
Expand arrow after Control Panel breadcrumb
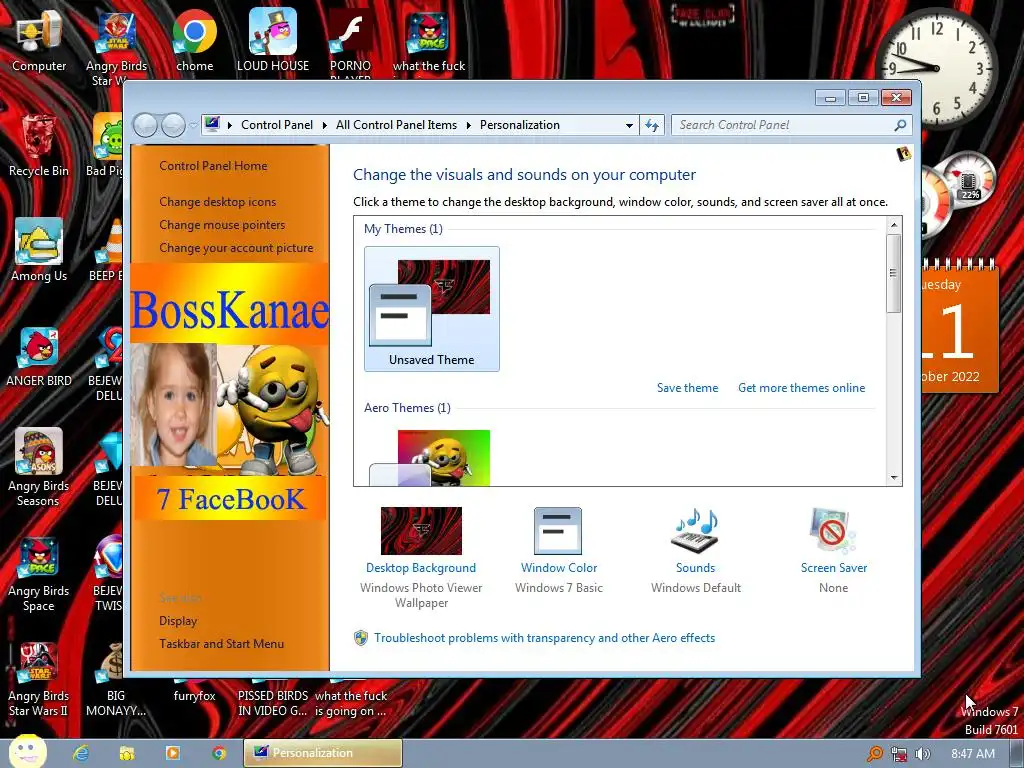coord(325,125)
